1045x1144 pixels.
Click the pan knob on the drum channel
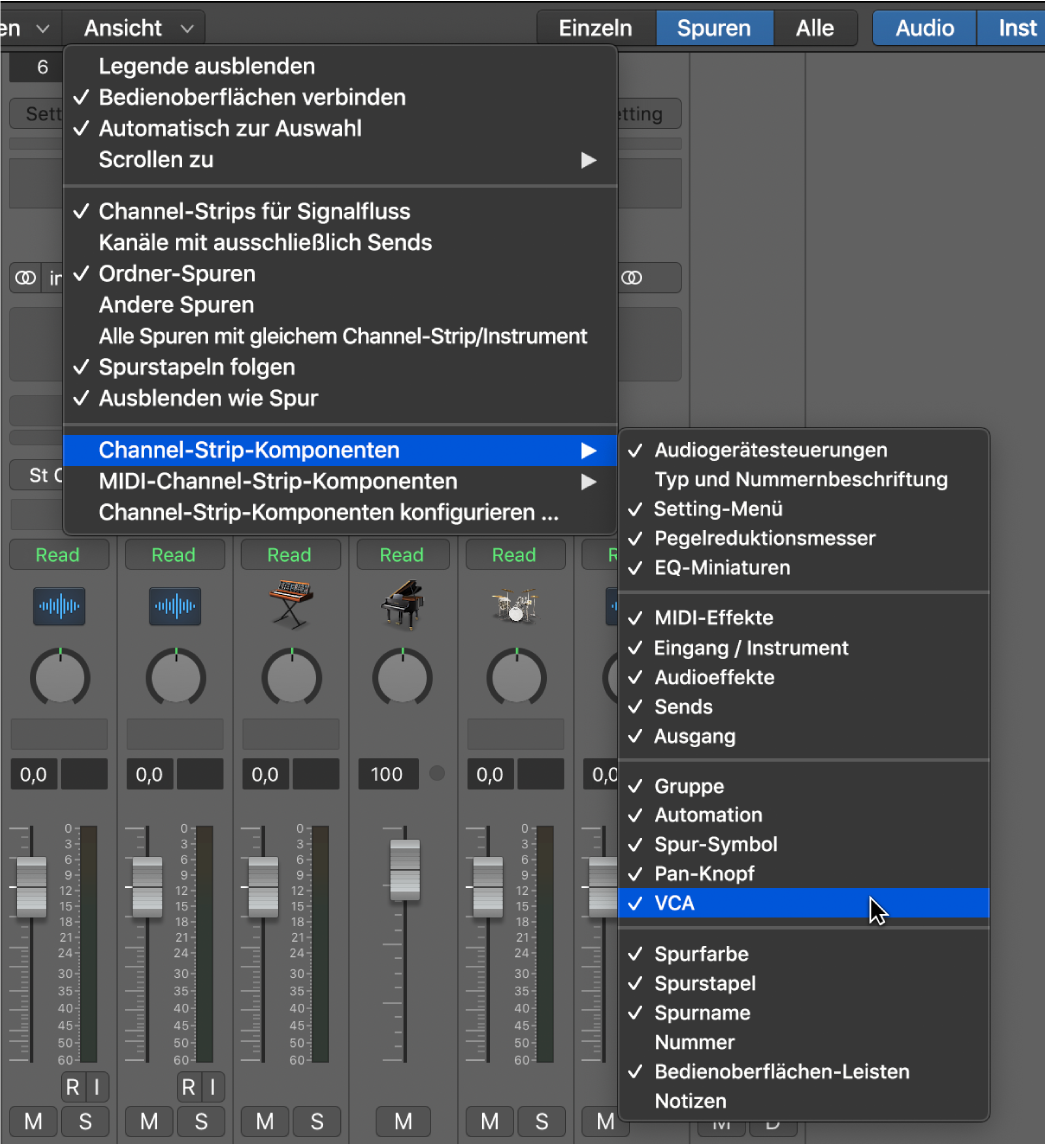click(x=516, y=679)
